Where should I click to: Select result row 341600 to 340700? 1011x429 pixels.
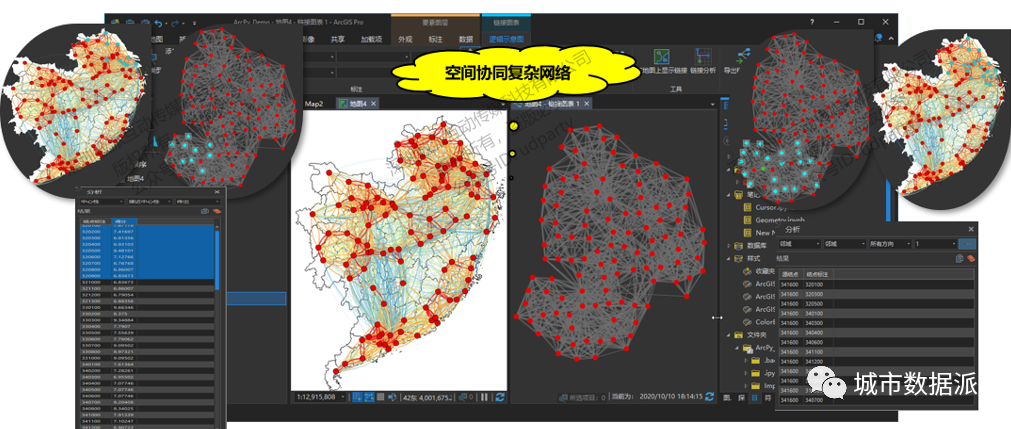tap(877, 400)
